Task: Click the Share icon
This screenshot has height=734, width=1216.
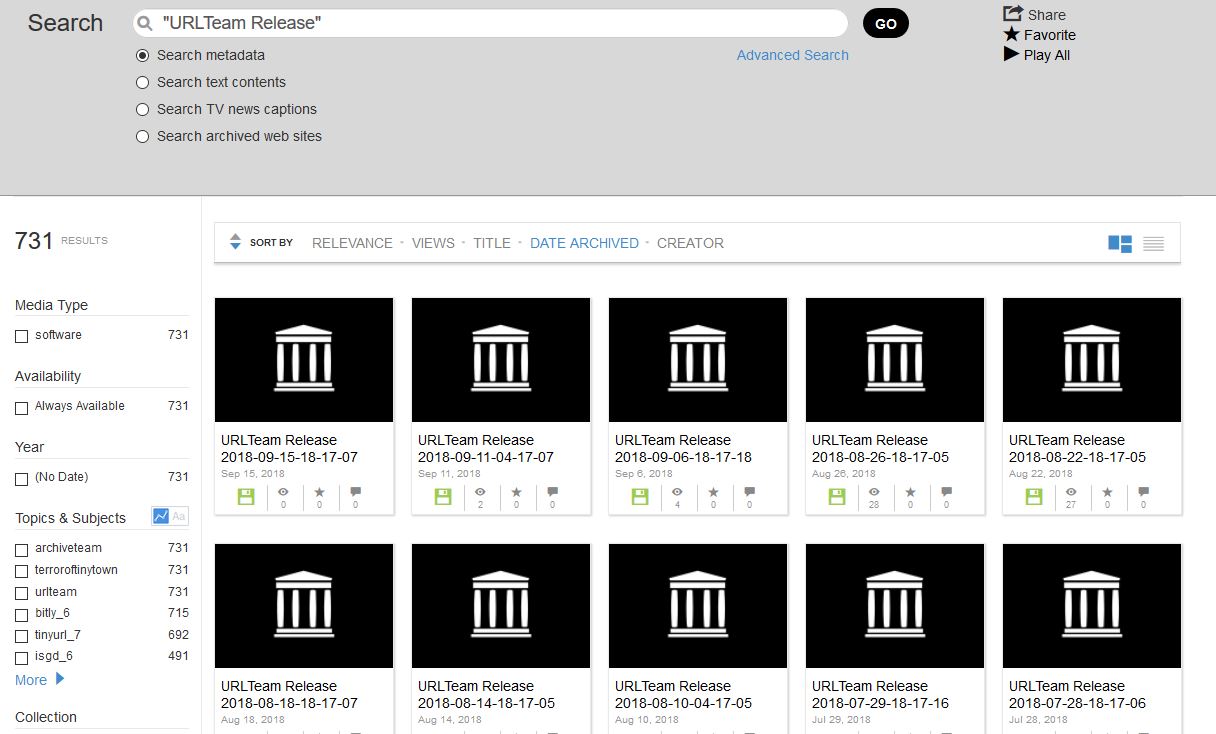Action: (x=1012, y=14)
